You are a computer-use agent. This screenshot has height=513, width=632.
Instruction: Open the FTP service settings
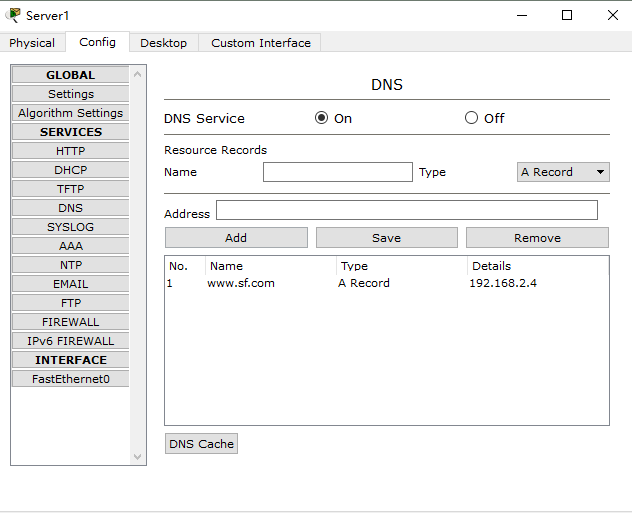click(71, 303)
